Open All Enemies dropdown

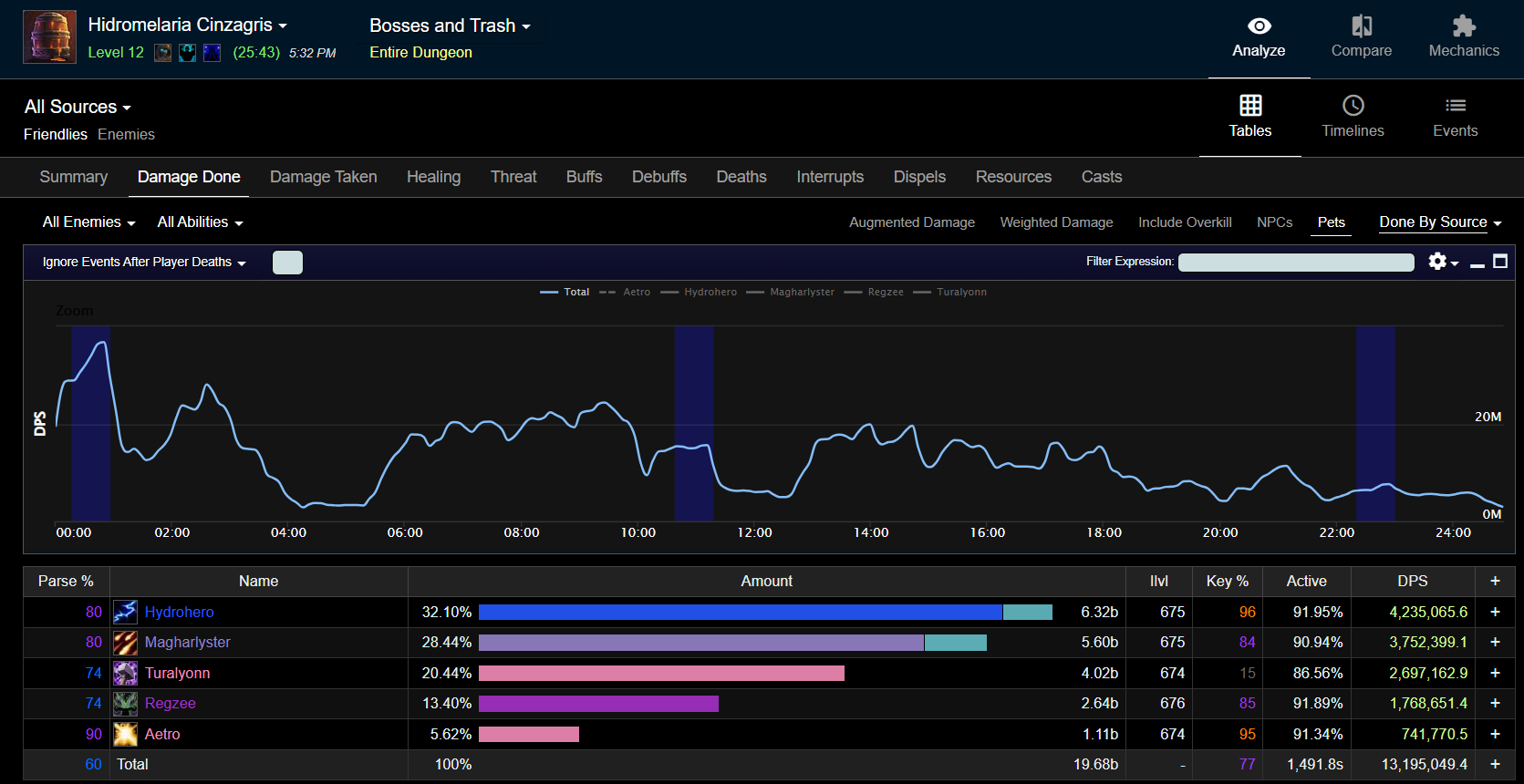[88, 222]
